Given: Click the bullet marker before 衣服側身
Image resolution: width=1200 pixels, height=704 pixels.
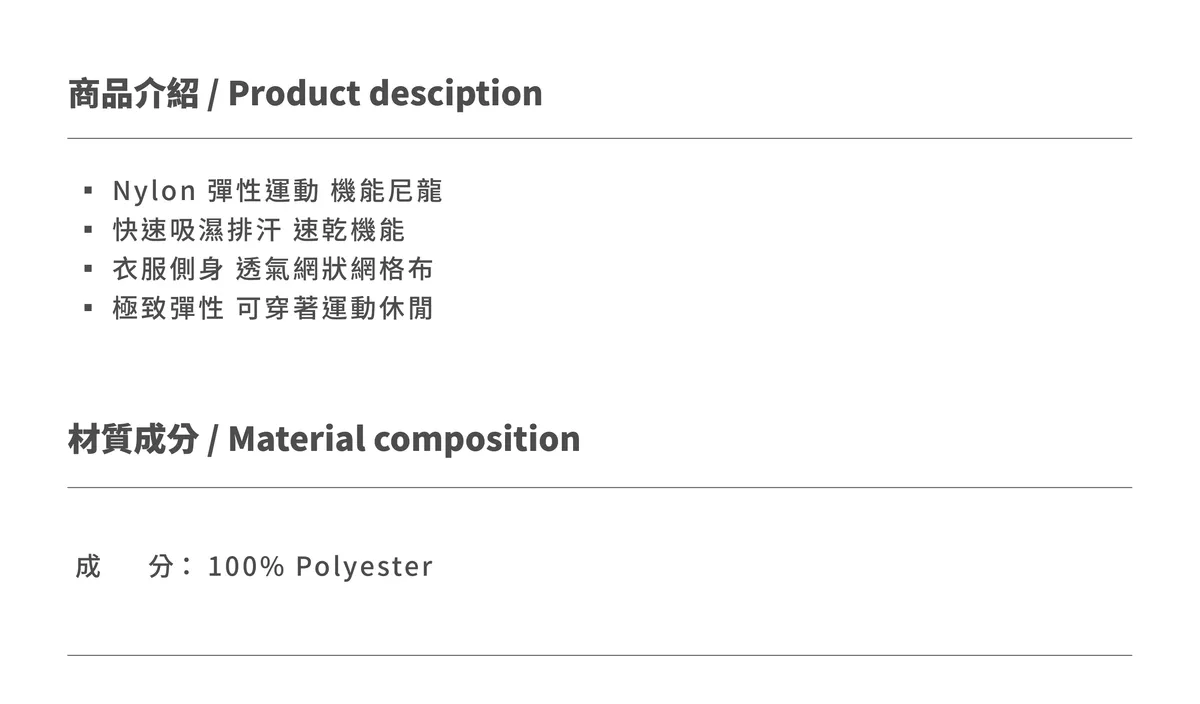Looking at the screenshot, I should coord(88,268).
